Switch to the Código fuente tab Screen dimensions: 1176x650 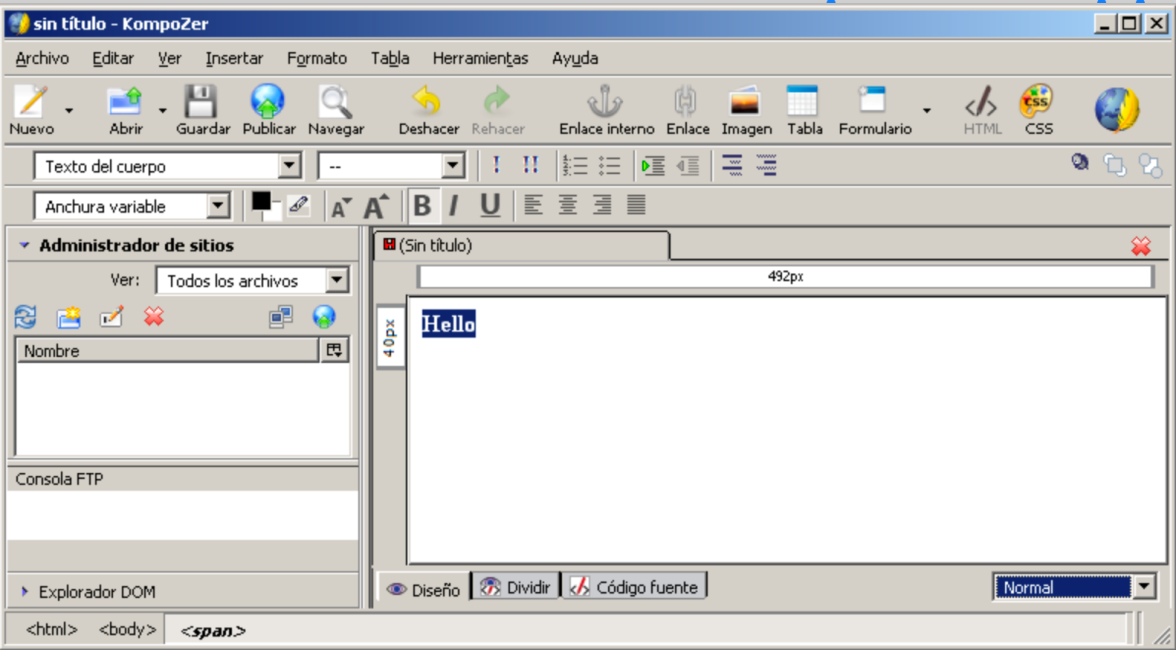click(634, 587)
